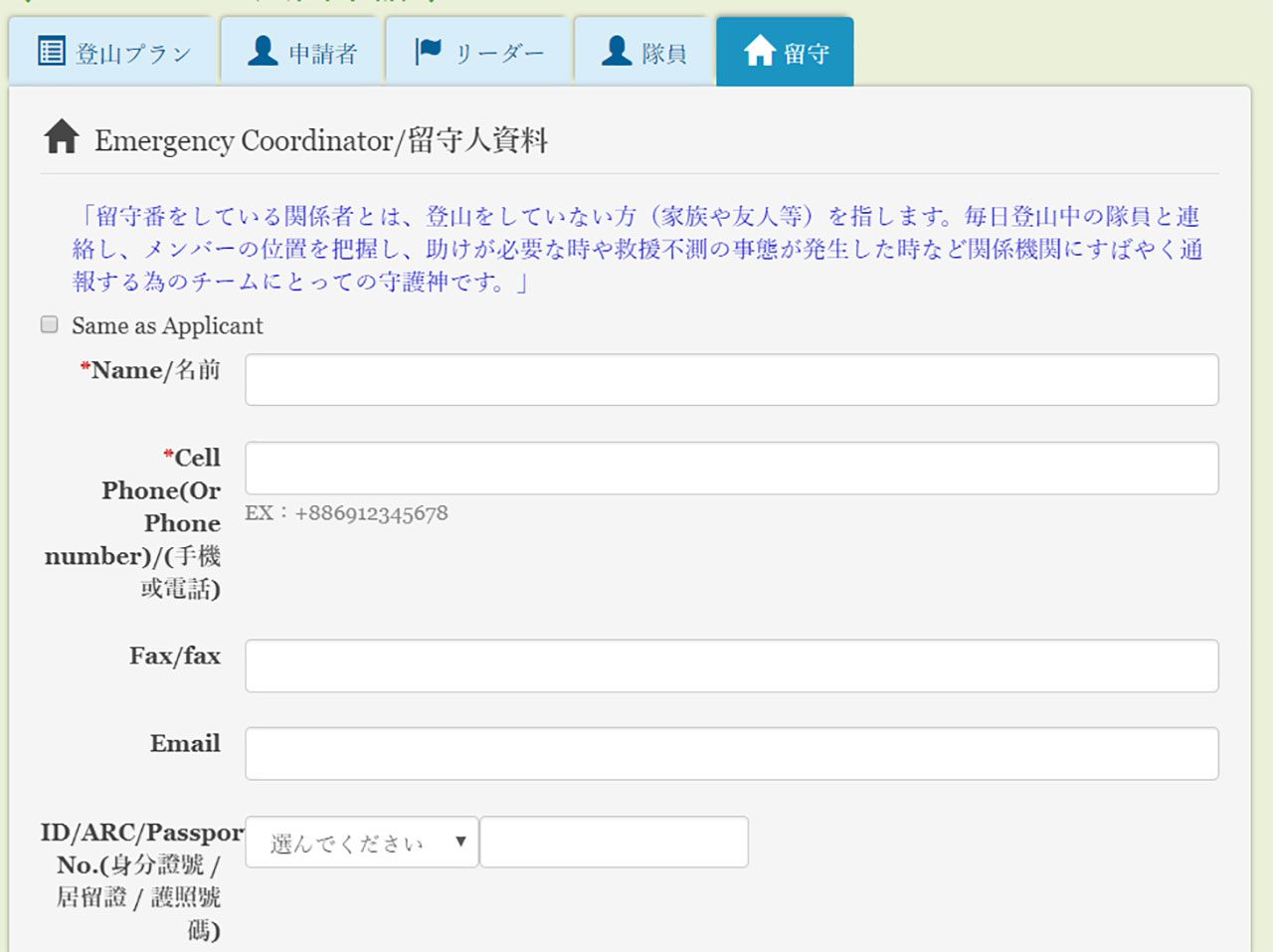
Task: Click the Email field label
Action: click(185, 744)
